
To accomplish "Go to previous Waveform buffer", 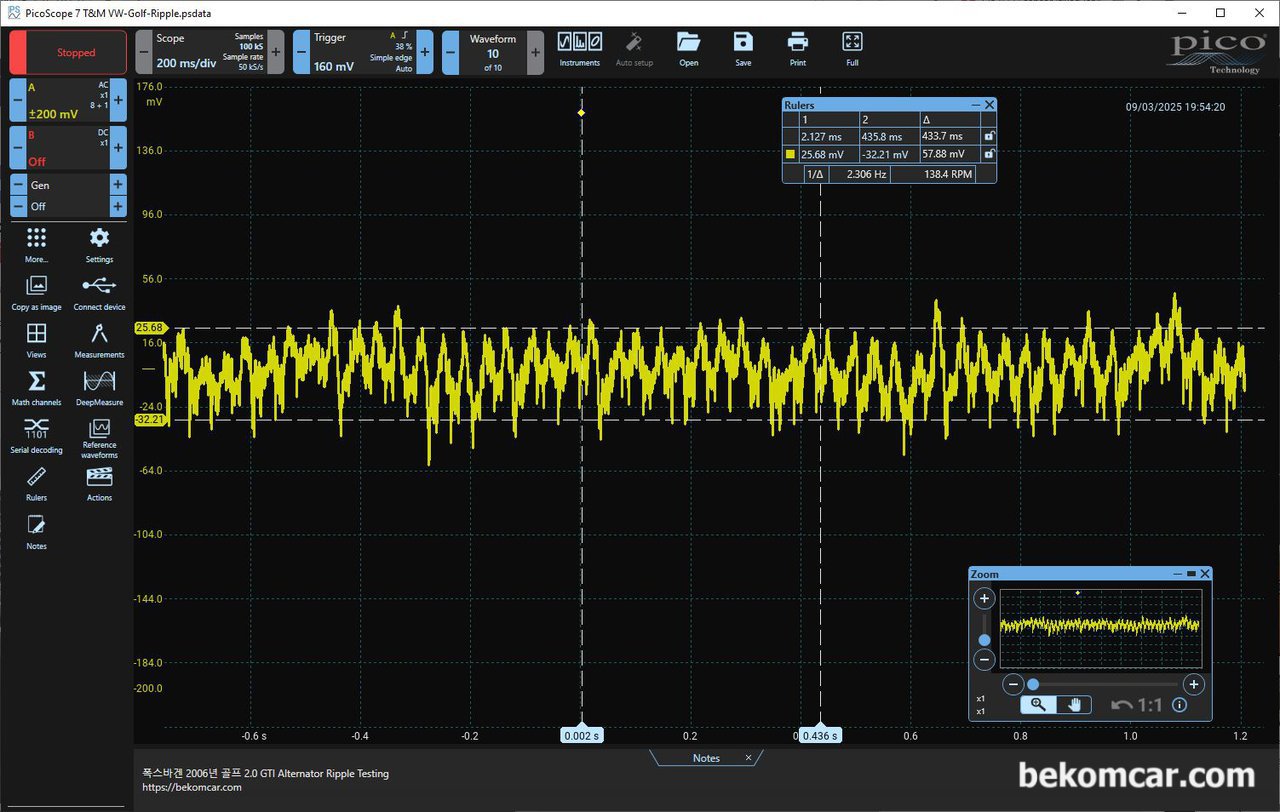I will point(450,52).
